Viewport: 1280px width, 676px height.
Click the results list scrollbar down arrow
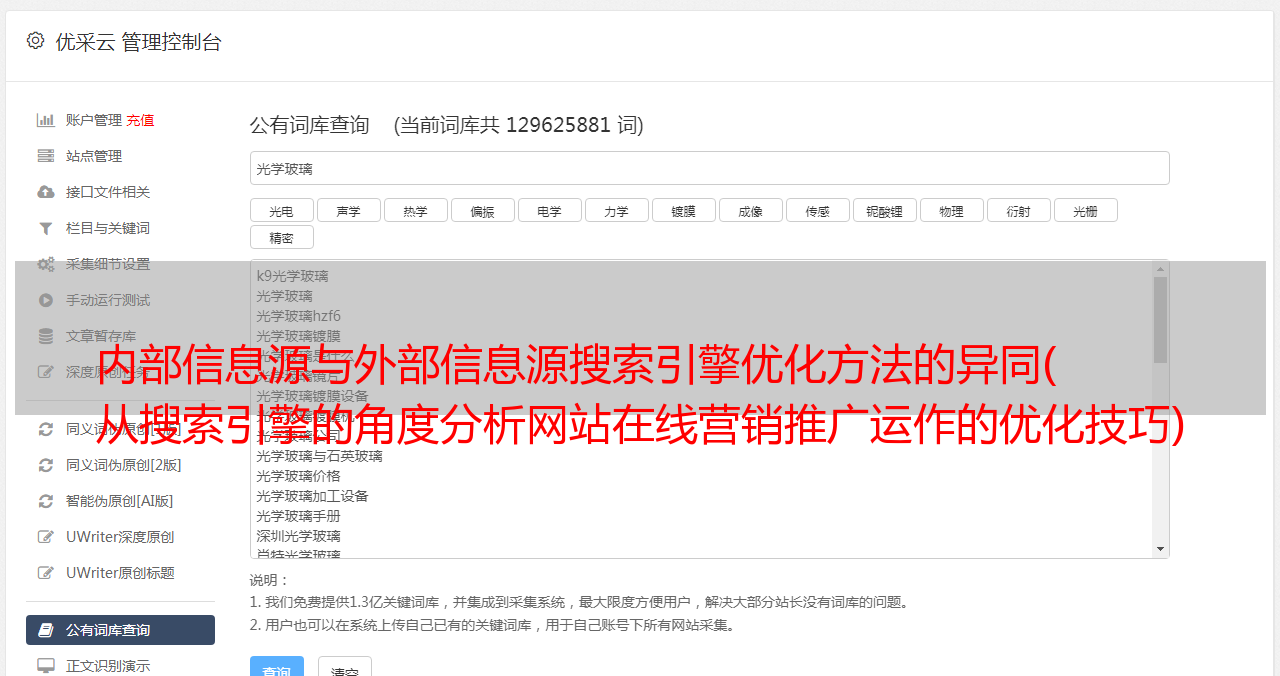(x=1161, y=549)
